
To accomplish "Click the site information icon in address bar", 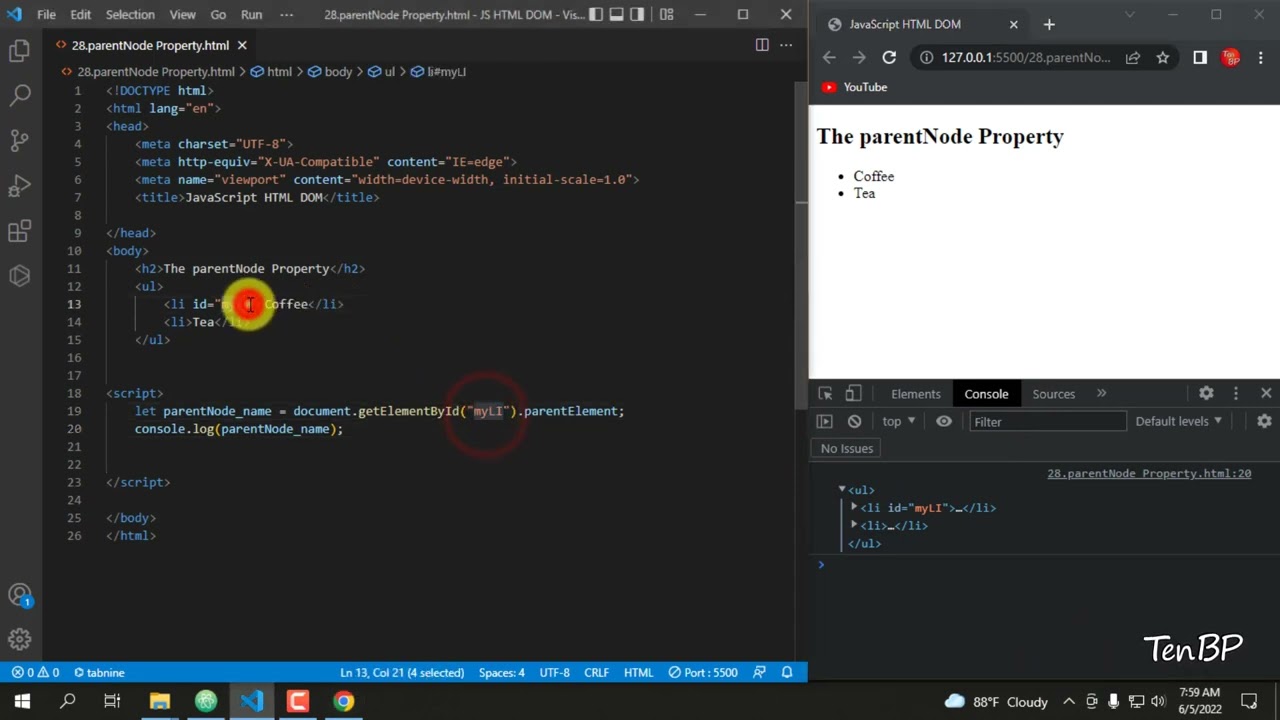I will (x=926, y=57).
